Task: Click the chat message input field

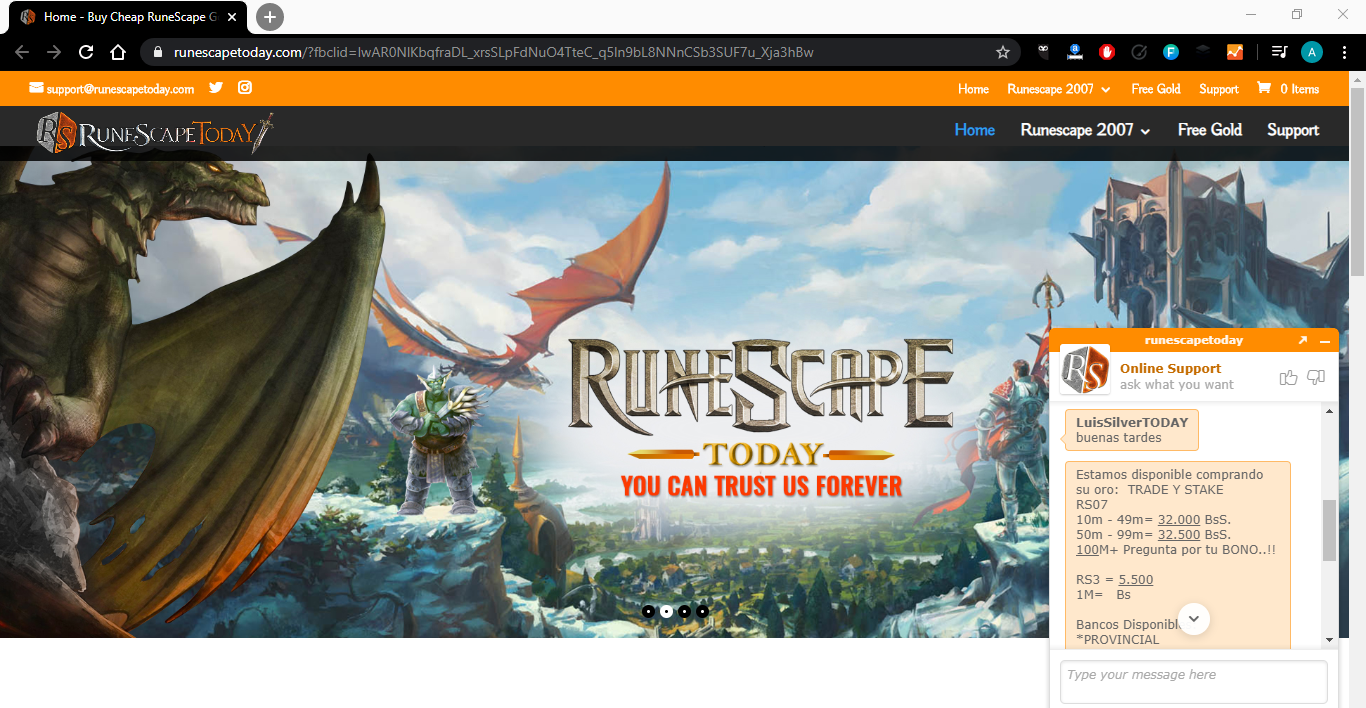Action: click(x=1194, y=681)
